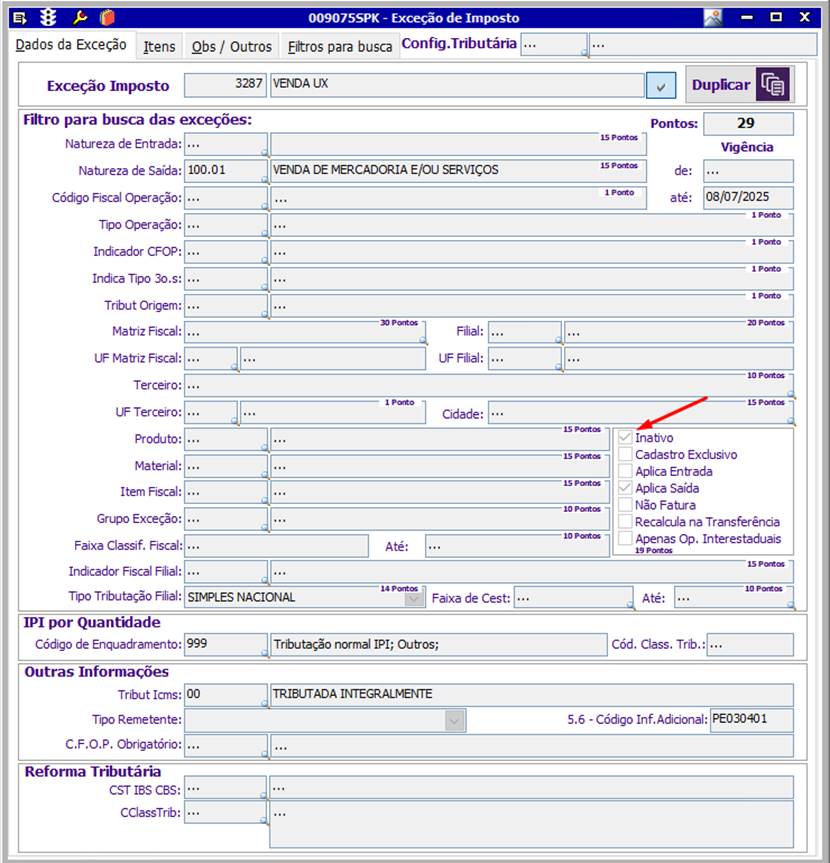Open lookup for Material code field

click(264, 475)
